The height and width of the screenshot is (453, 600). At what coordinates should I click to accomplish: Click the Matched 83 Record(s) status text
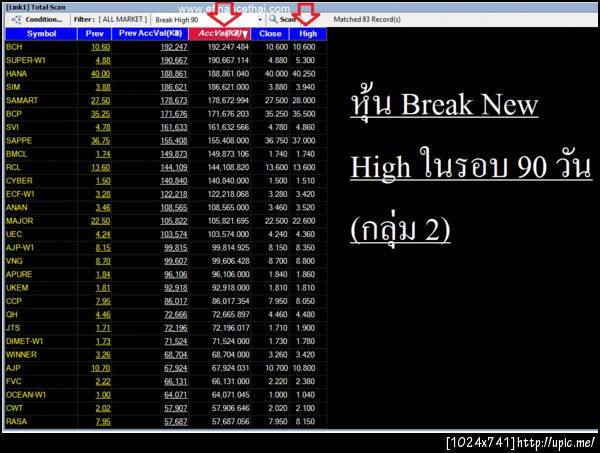click(x=367, y=20)
